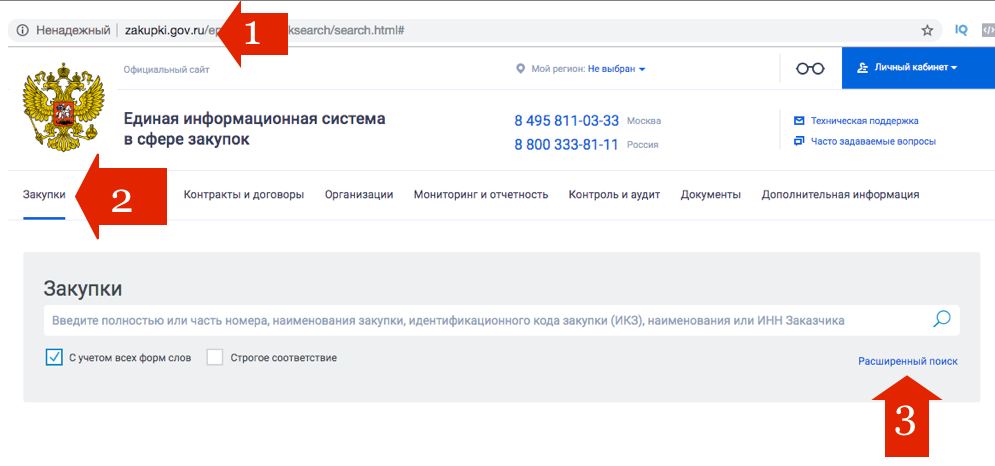
Task: Open Расширенный поиск link
Action: [x=908, y=361]
